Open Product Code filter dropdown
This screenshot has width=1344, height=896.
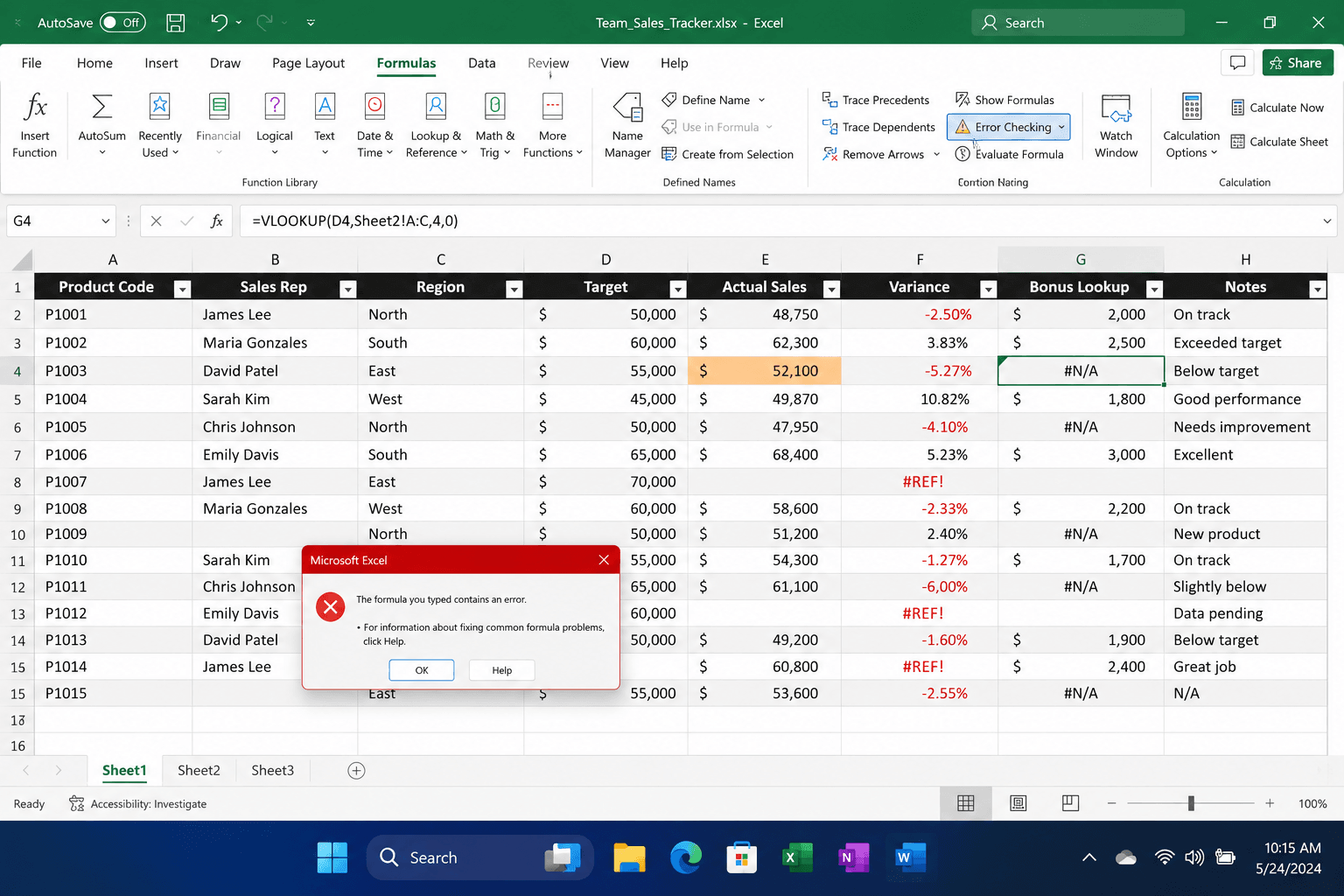click(182, 290)
